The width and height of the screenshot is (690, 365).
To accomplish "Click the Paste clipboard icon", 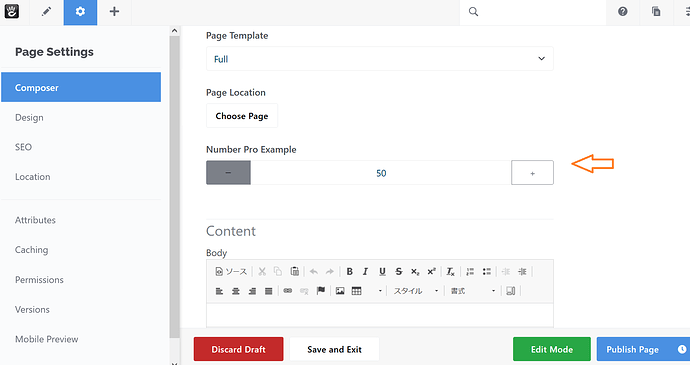I will [x=294, y=272].
